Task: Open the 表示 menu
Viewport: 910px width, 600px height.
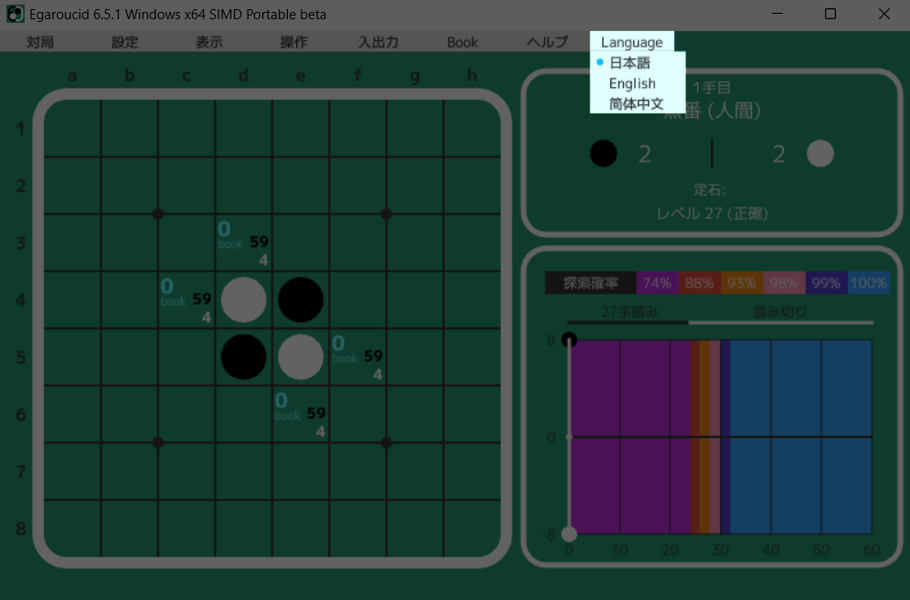Action: [209, 42]
